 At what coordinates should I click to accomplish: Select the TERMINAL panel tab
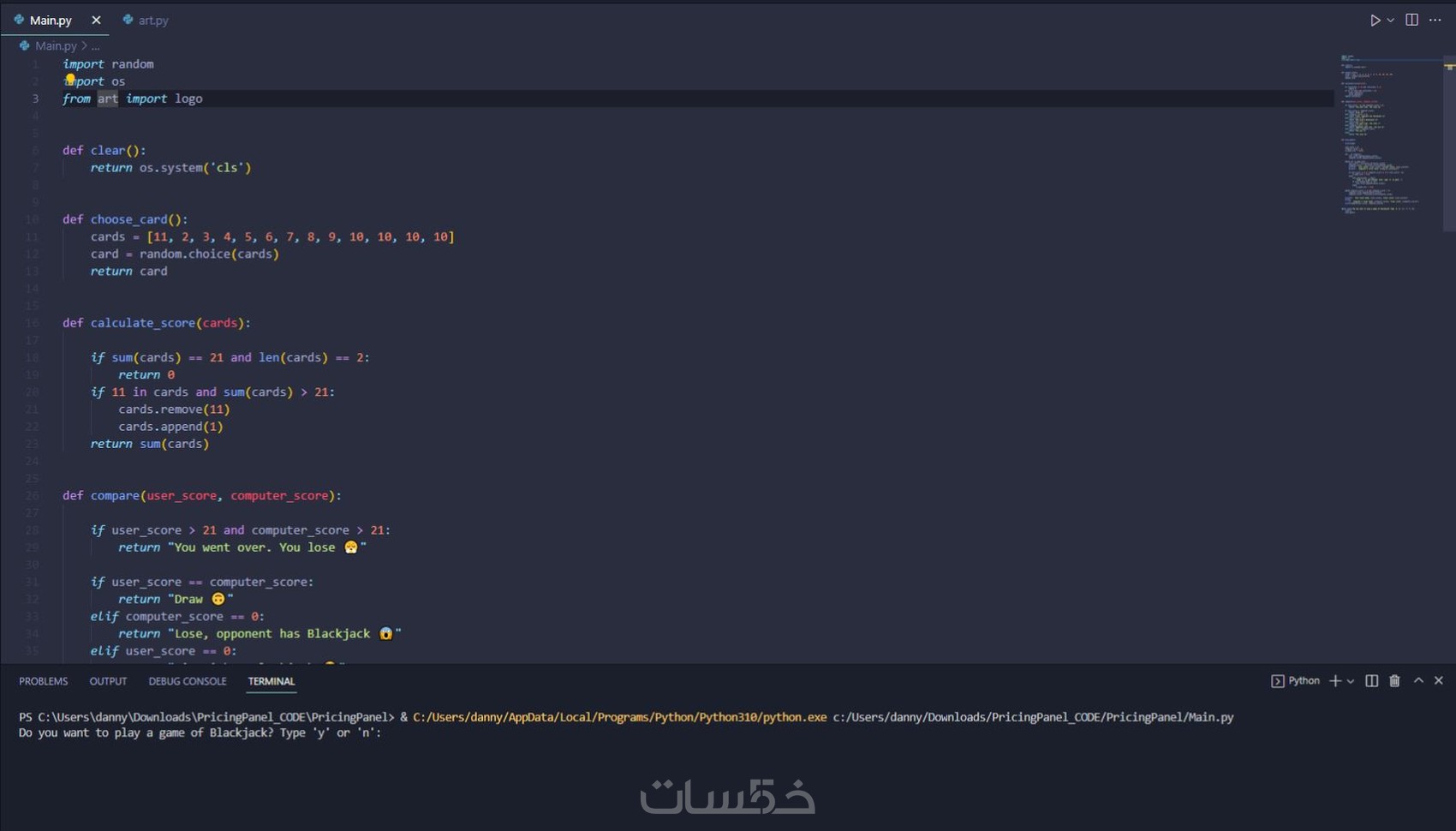pos(272,681)
